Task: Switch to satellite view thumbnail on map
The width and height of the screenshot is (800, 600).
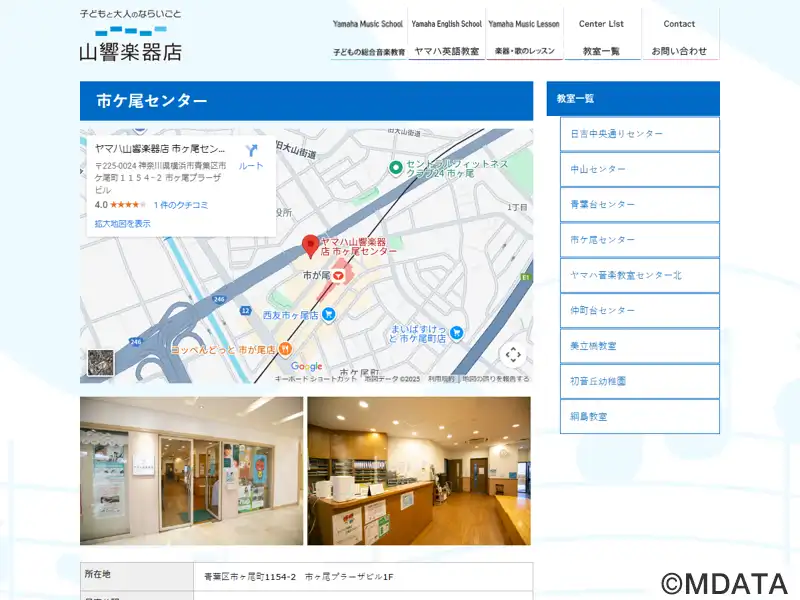Action: coord(100,363)
